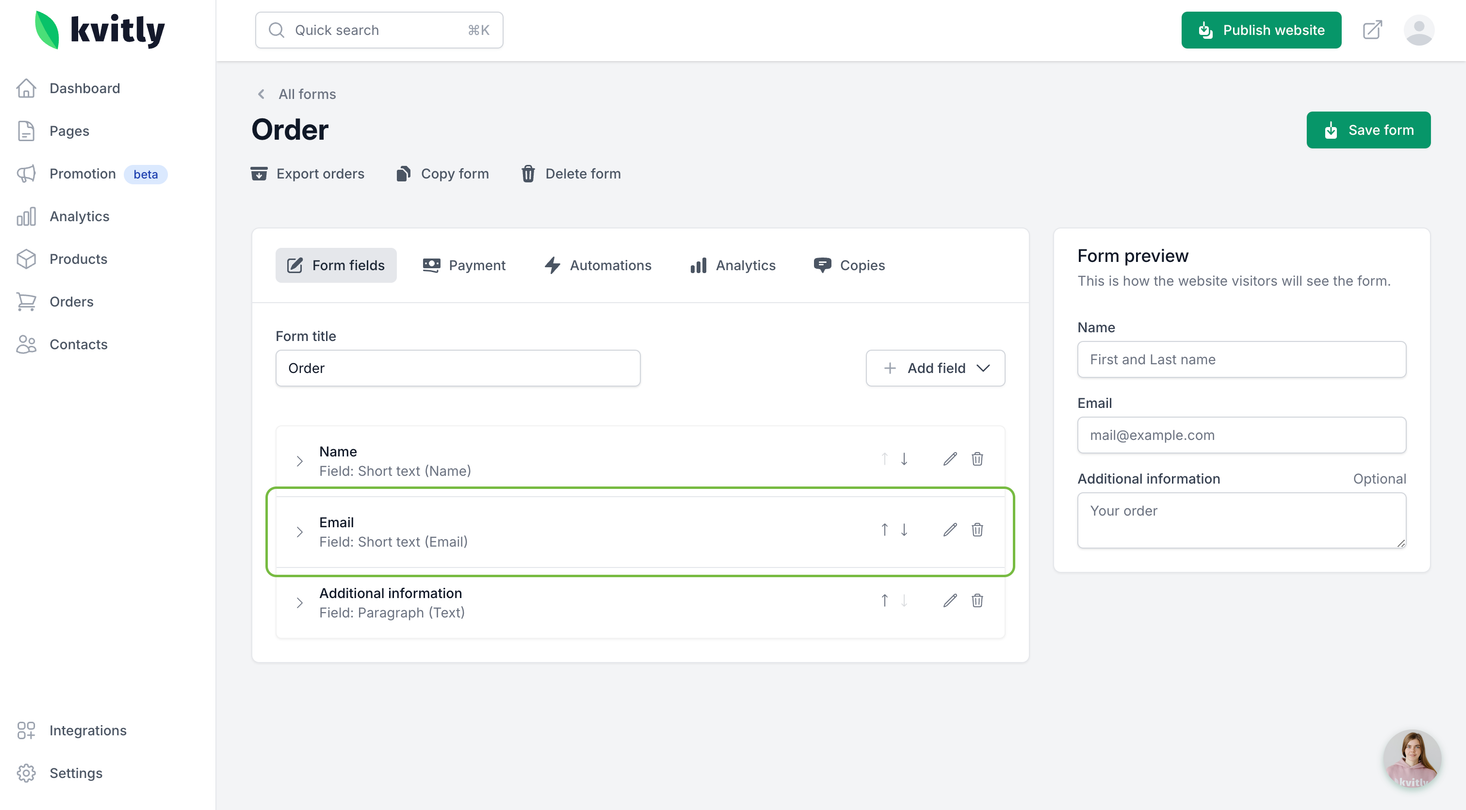Open the Add field dropdown
Screen dimensions: 1466x810
pyautogui.click(x=935, y=368)
